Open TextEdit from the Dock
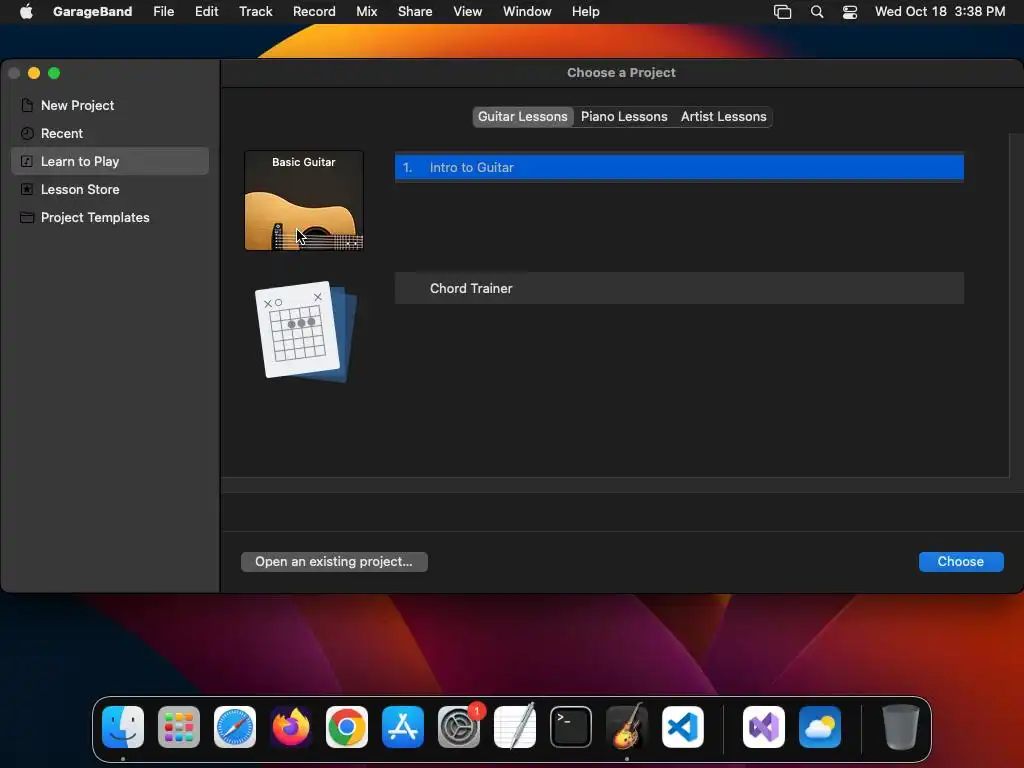 (515, 727)
